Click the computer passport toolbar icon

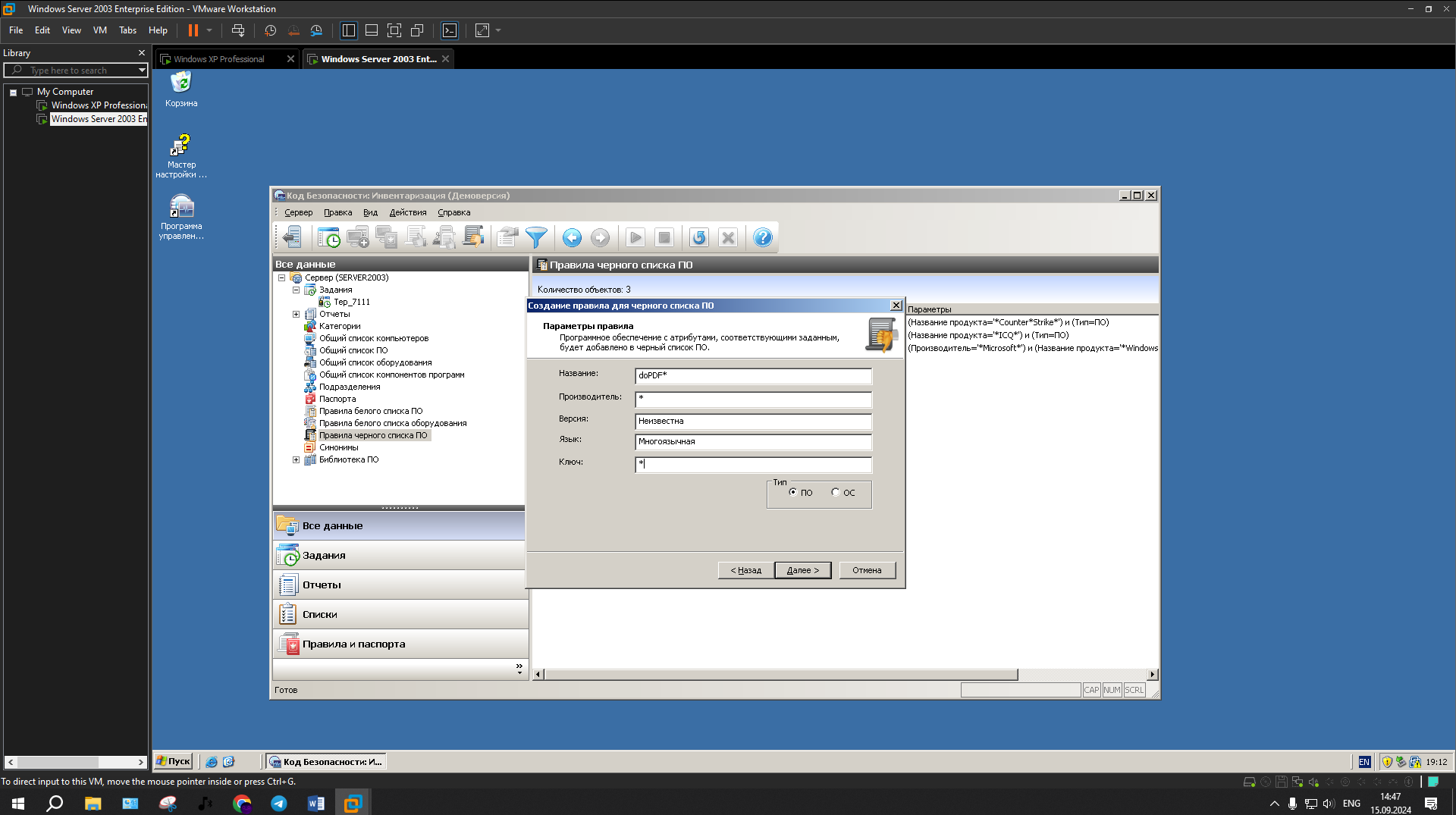point(387,238)
